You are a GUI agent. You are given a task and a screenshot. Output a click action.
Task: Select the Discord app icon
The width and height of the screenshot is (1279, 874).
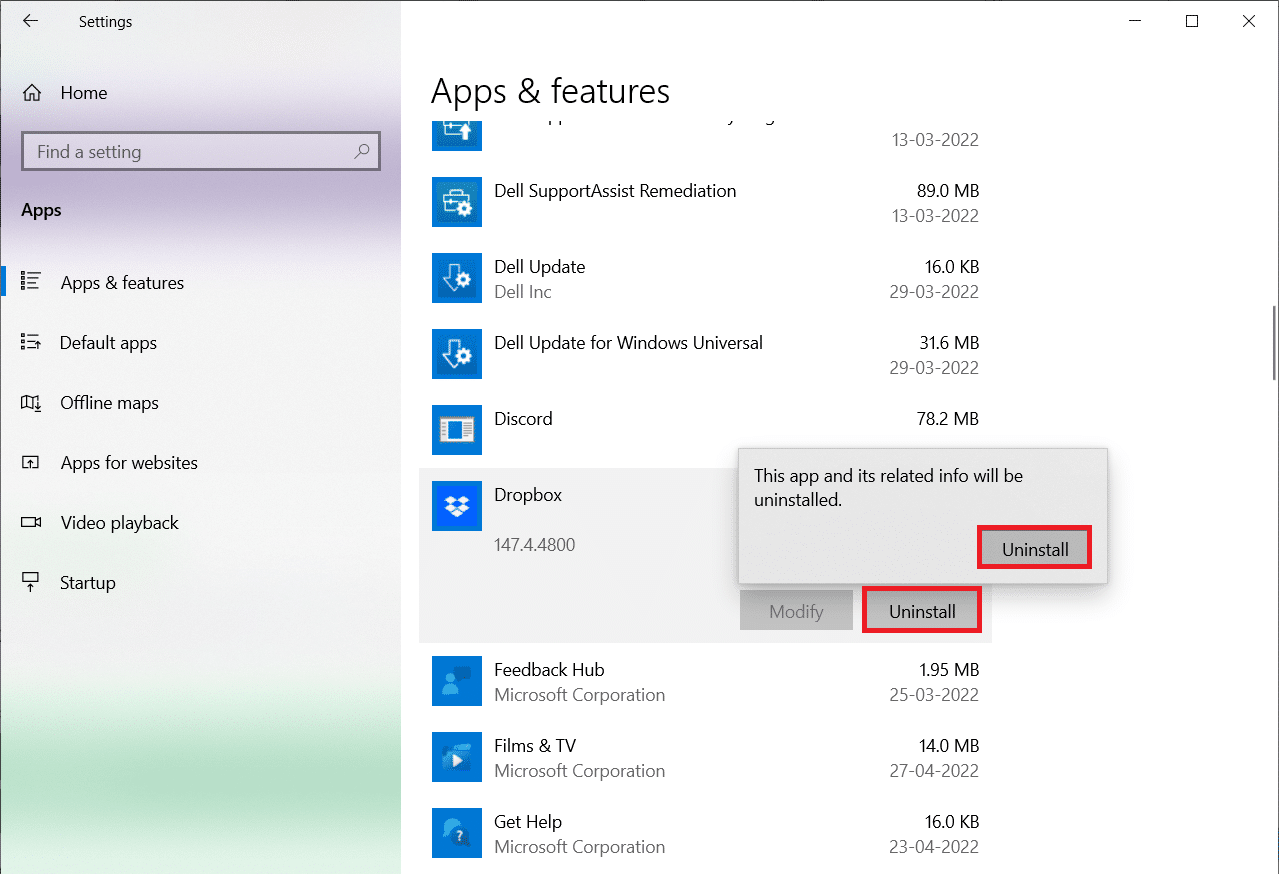(457, 431)
